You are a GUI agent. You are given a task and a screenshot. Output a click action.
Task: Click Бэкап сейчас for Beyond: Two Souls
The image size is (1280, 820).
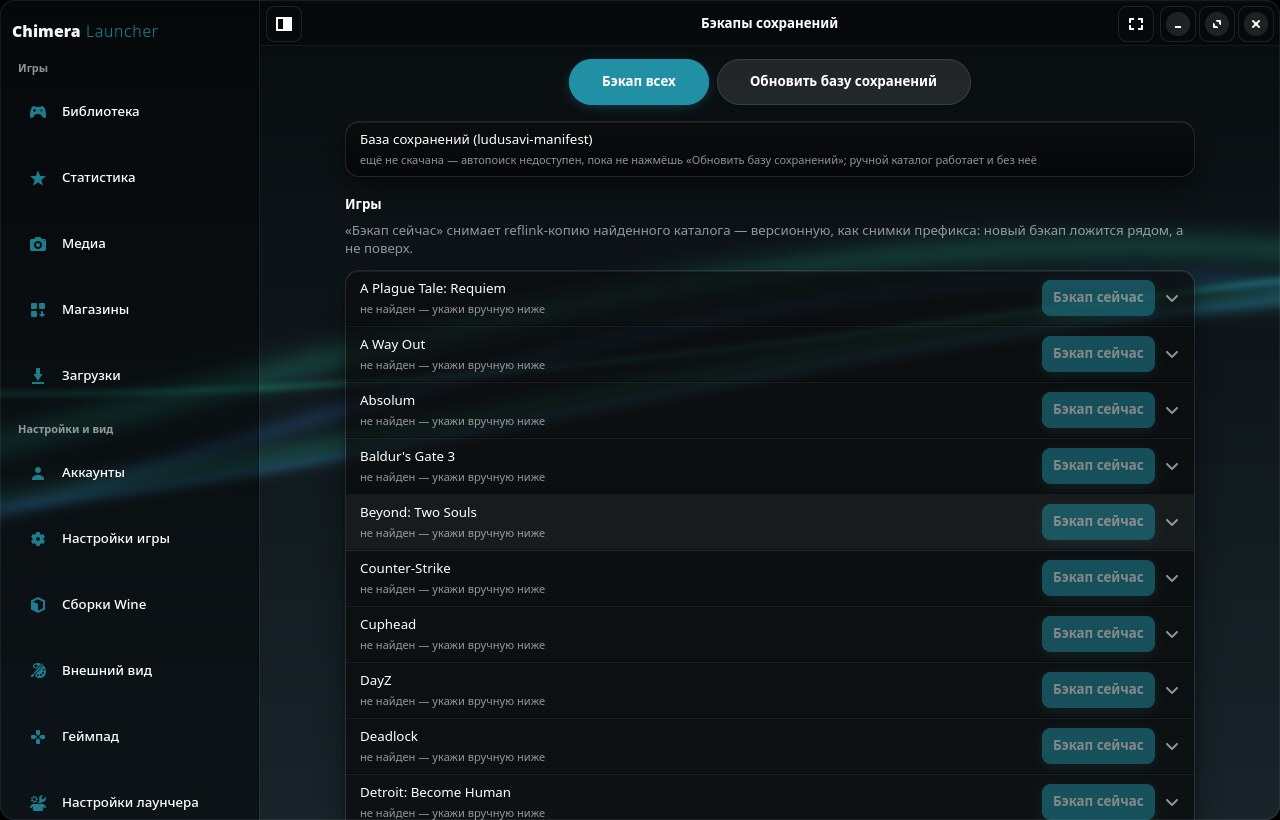pos(1098,522)
